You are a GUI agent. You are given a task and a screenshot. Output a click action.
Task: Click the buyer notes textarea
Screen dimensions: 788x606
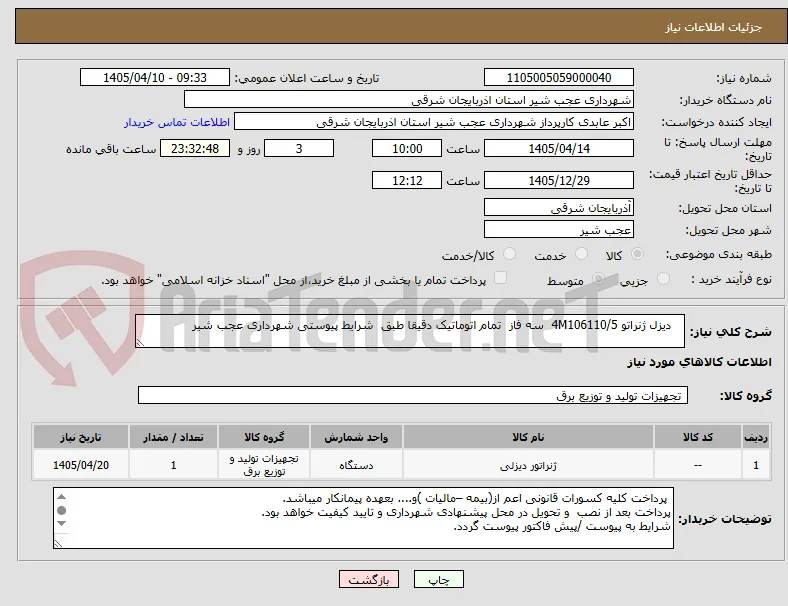click(x=363, y=518)
